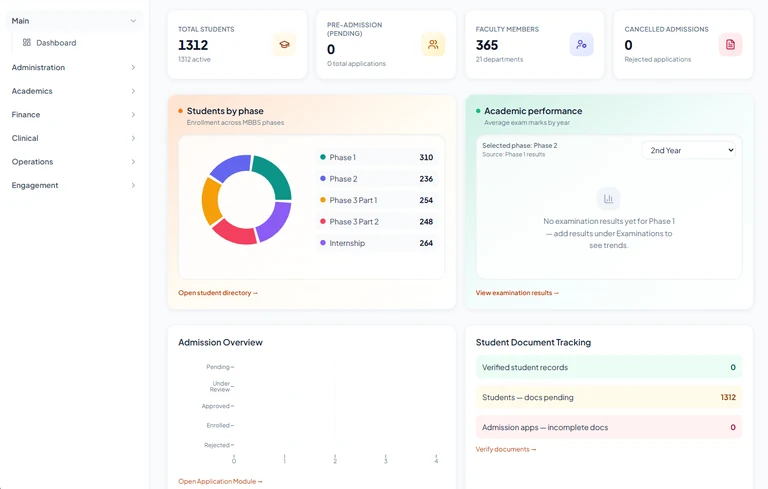Click the orange Phase 3 Part 1 donut segment

(x=210, y=201)
